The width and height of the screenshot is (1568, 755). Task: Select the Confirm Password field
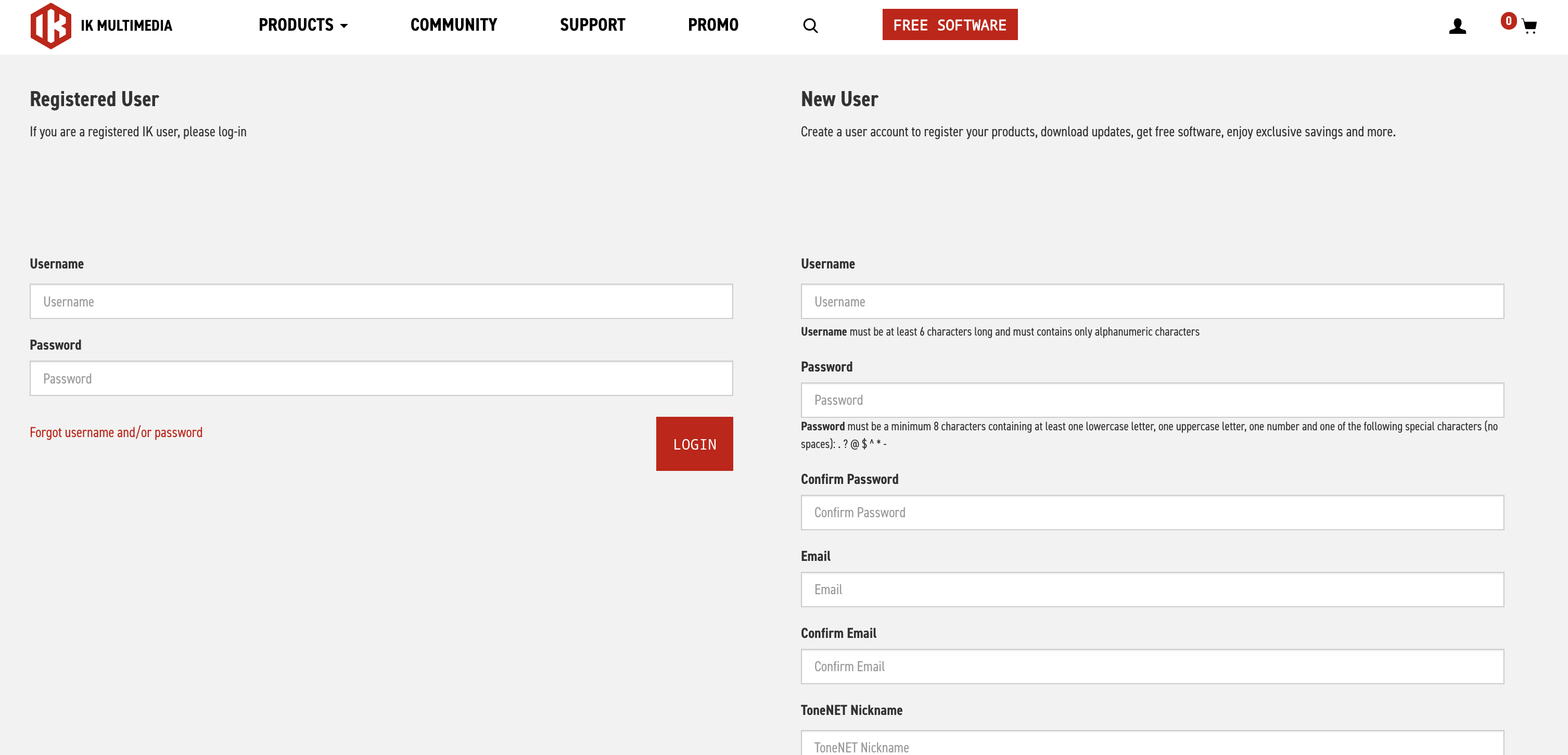[x=1152, y=512]
